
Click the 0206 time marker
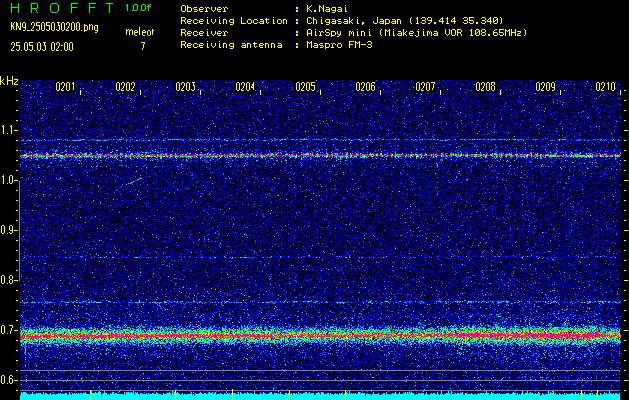point(365,87)
